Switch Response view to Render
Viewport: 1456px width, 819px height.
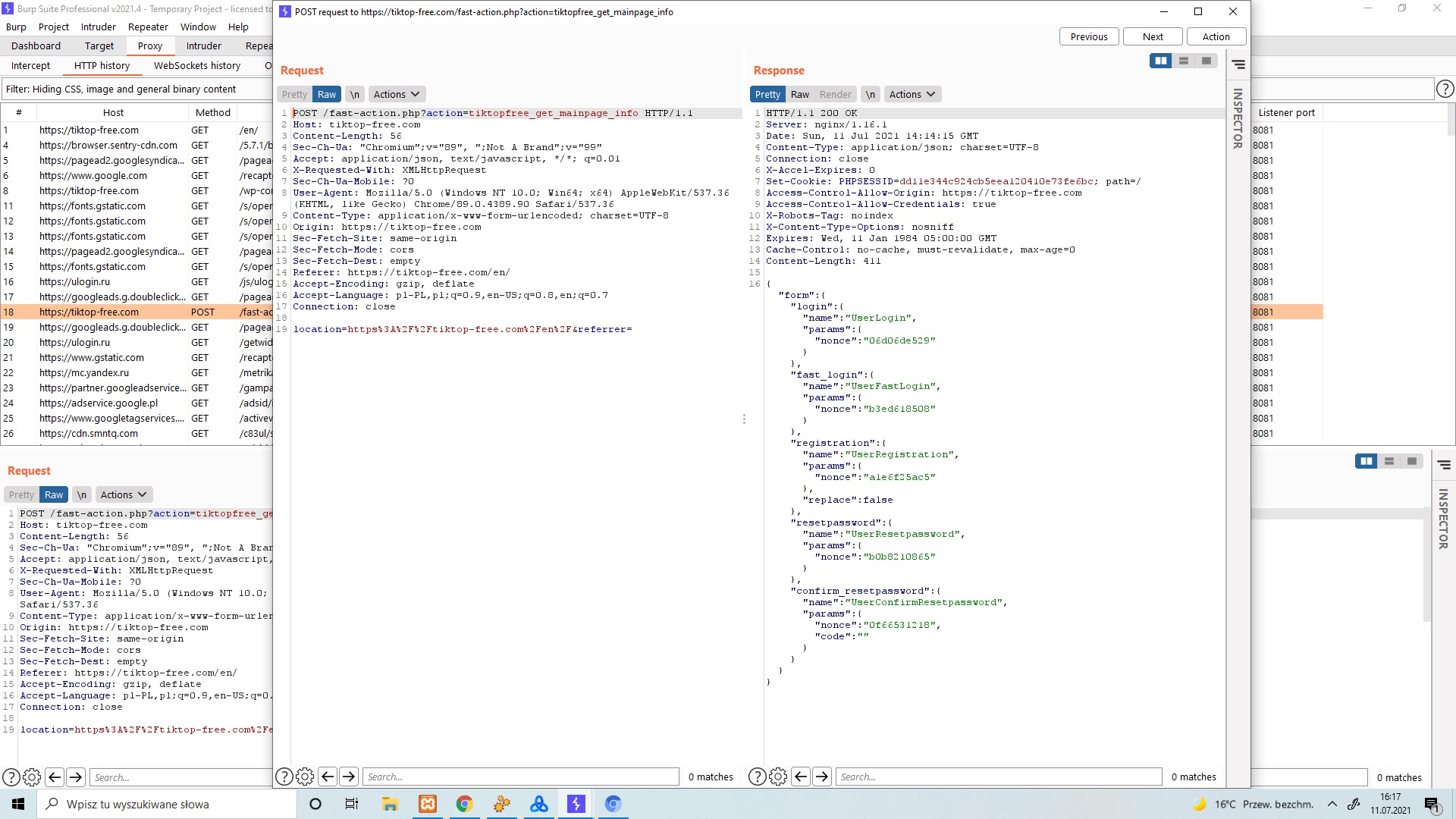tap(836, 94)
